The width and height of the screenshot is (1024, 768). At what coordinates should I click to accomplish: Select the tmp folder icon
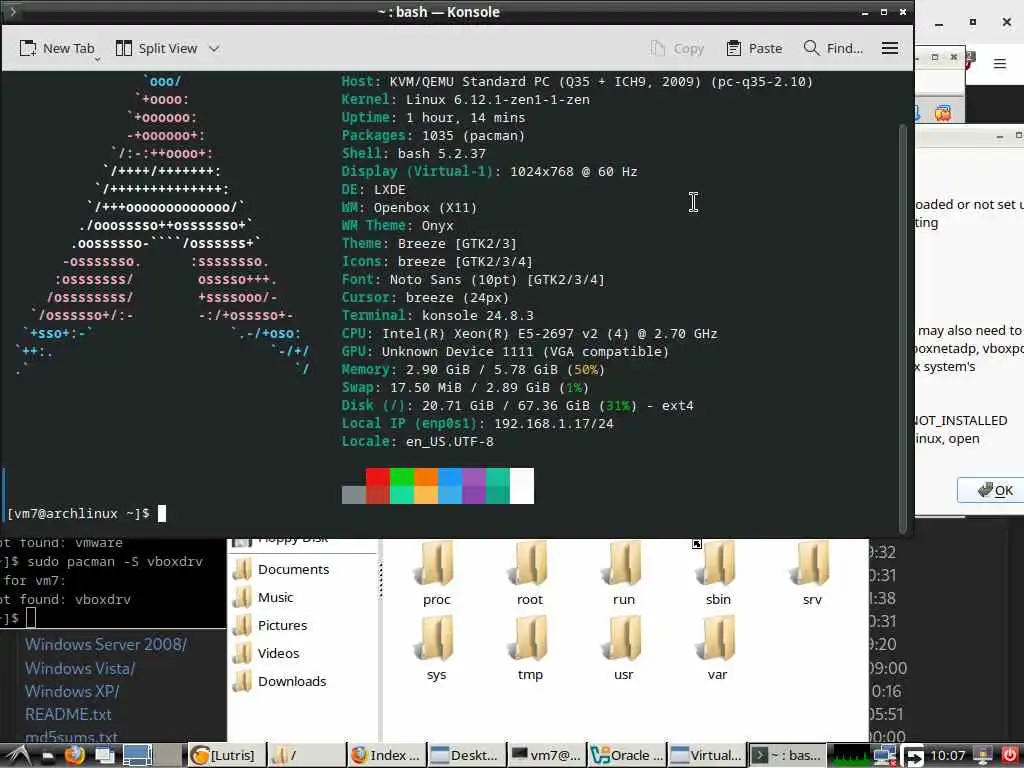pos(530,639)
